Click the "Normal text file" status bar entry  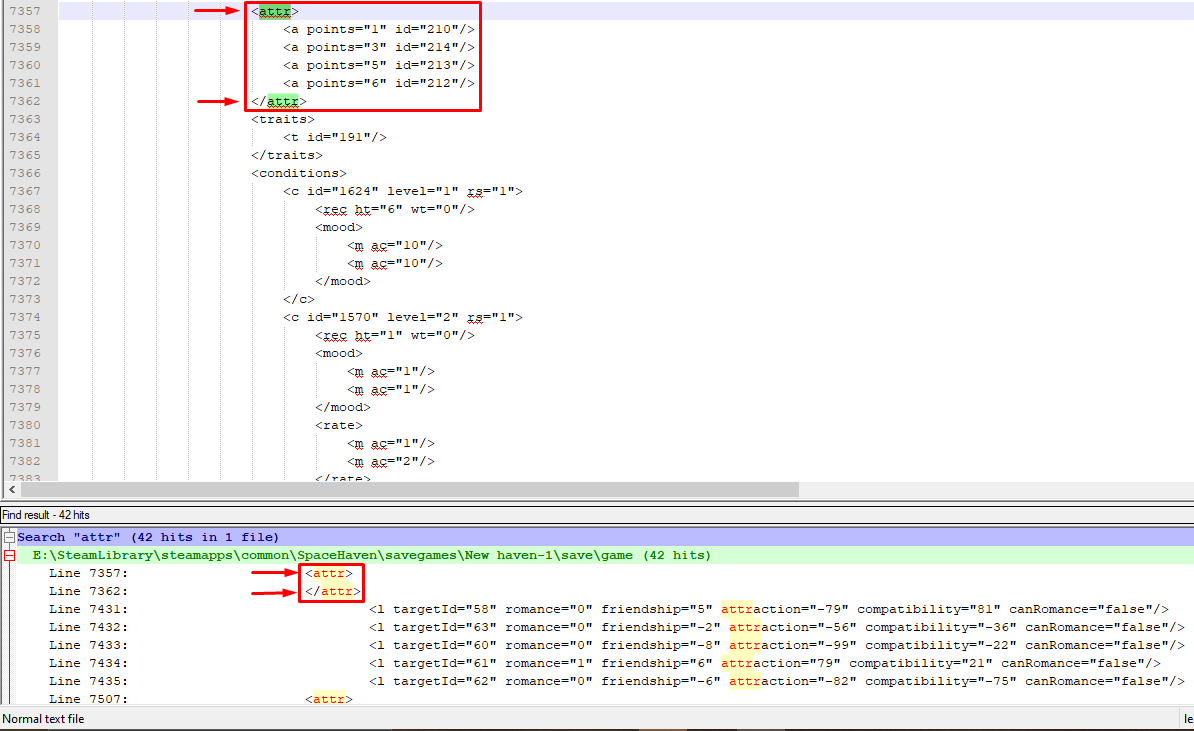click(43, 719)
